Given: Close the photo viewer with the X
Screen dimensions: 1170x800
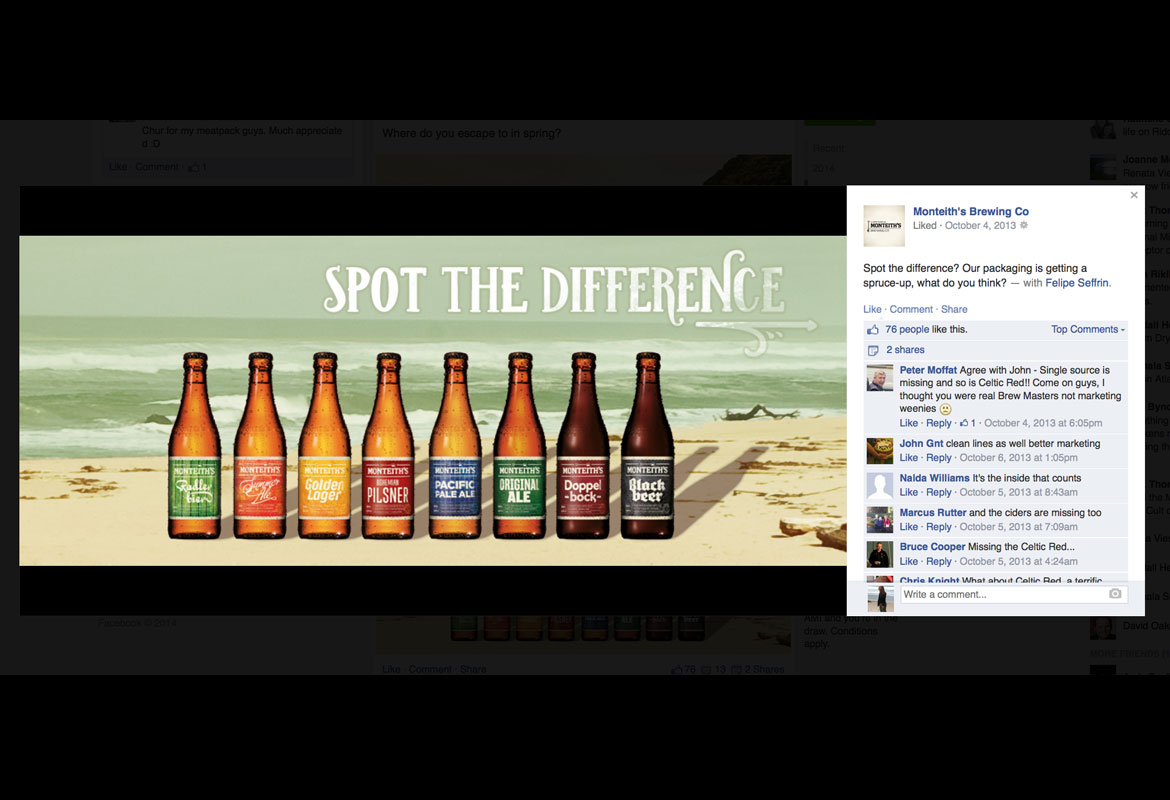Looking at the screenshot, I should [x=1134, y=196].
